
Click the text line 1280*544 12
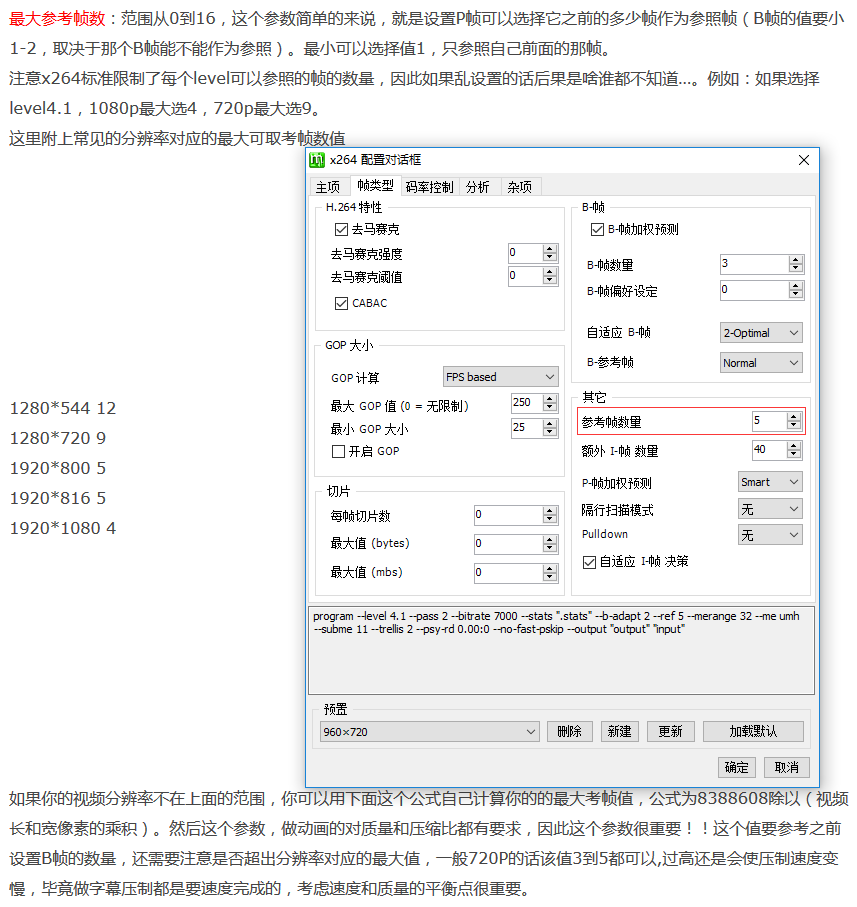62,408
